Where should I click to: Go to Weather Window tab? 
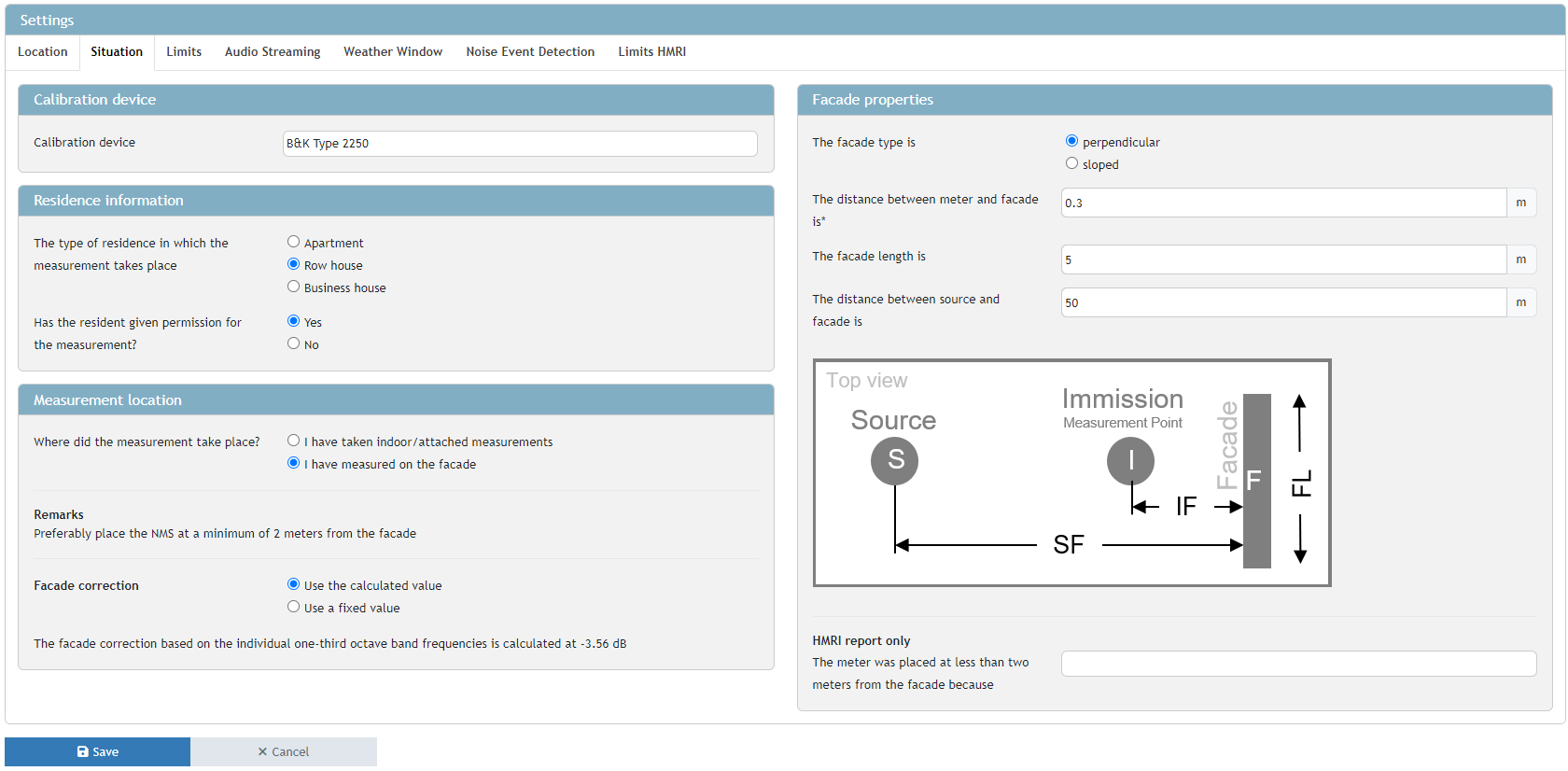point(393,52)
